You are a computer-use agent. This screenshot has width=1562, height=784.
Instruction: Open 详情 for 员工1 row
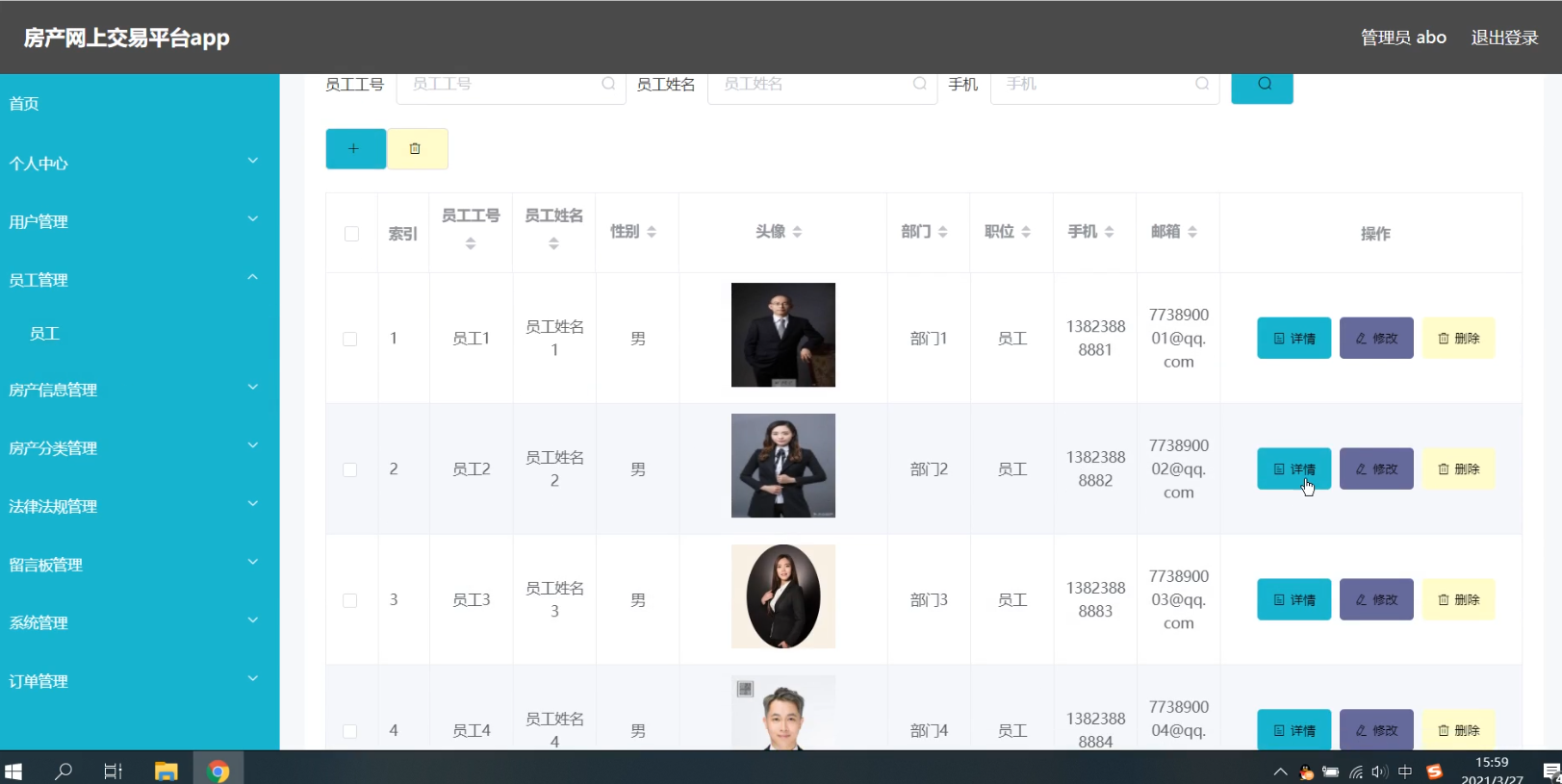(1293, 339)
